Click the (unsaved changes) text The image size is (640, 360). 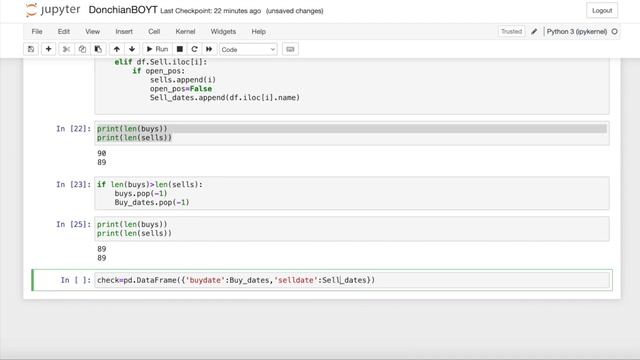pyautogui.click(x=295, y=11)
